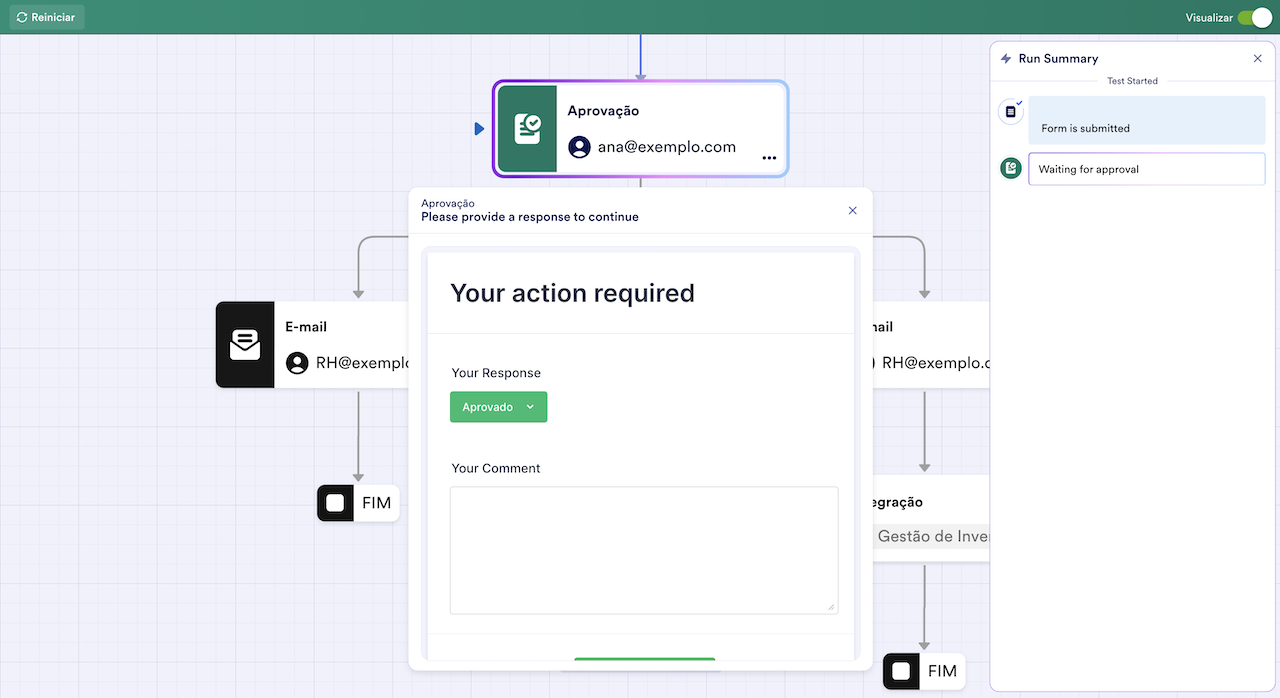Select the Gestão de Inventário integration node
Viewport: 1280px width, 698px height.
[932, 536]
